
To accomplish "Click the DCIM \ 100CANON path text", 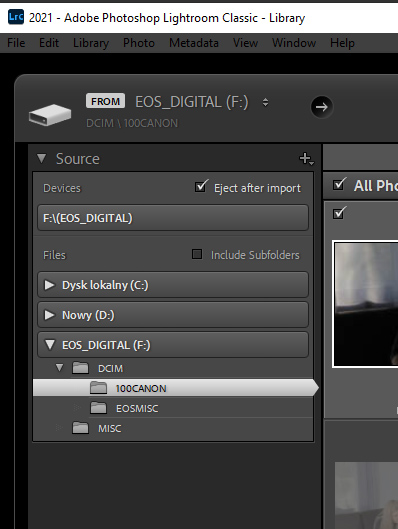I will [132, 123].
